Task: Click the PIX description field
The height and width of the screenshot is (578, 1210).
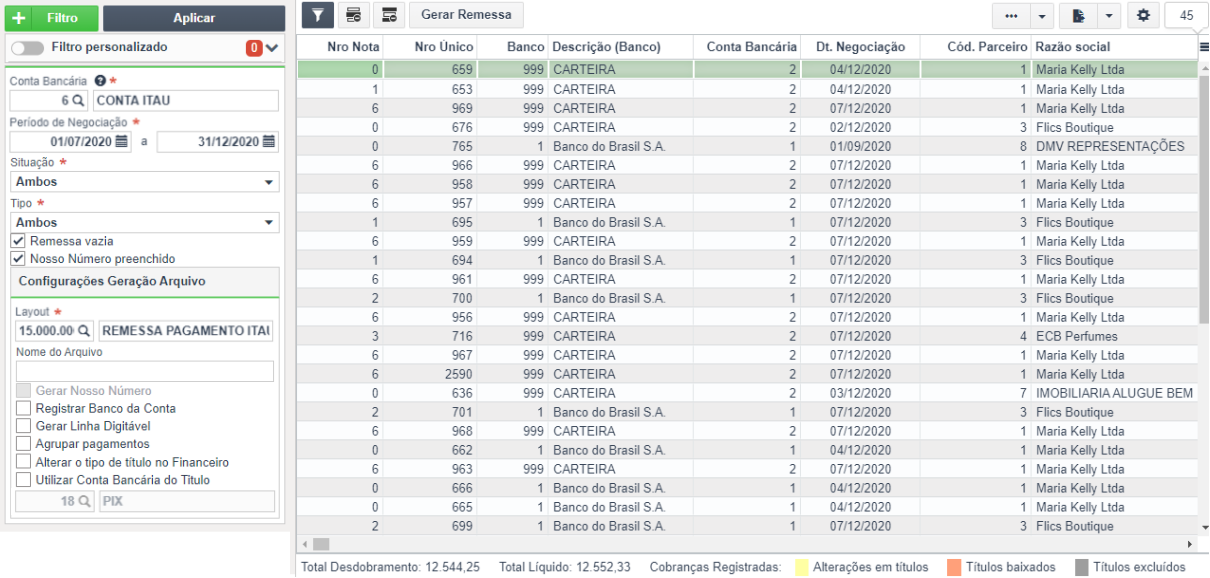Action: 186,501
